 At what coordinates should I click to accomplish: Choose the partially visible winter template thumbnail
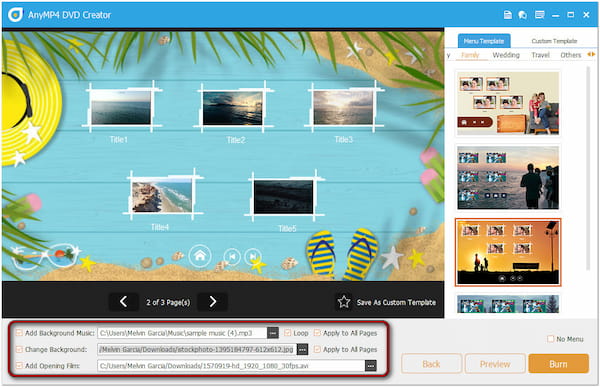click(508, 304)
